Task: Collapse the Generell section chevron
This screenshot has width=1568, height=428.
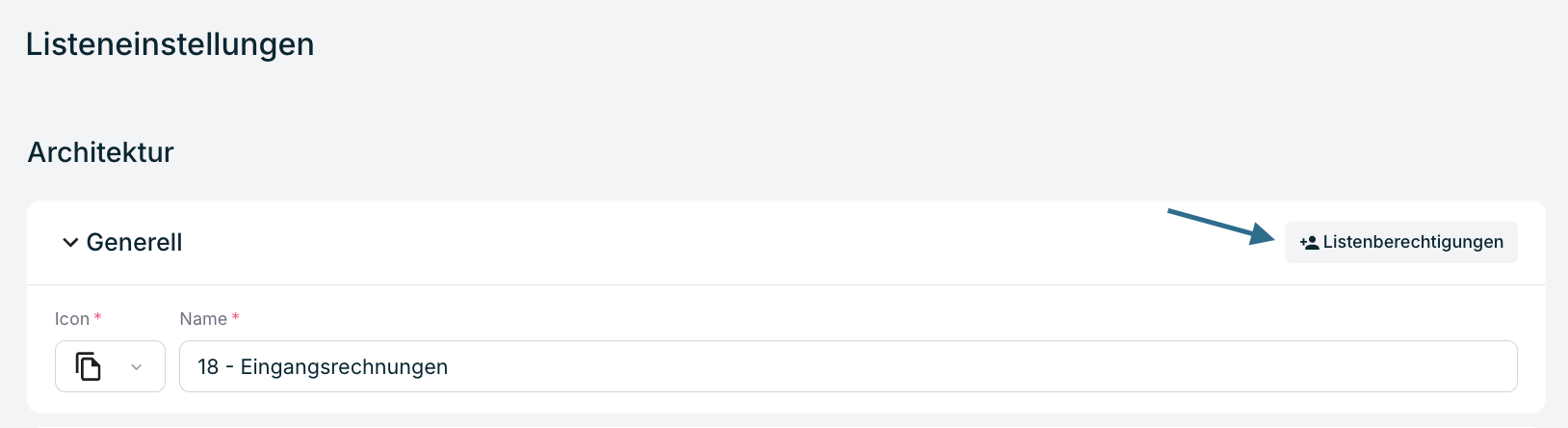Action: point(70,243)
